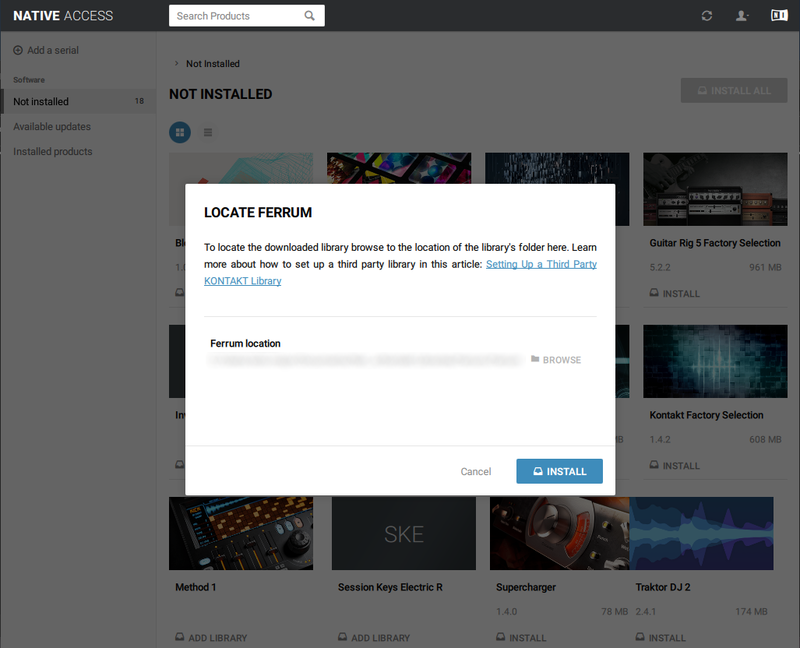
Task: Click Guitar Rig version 5.2.2
Action: point(660,267)
